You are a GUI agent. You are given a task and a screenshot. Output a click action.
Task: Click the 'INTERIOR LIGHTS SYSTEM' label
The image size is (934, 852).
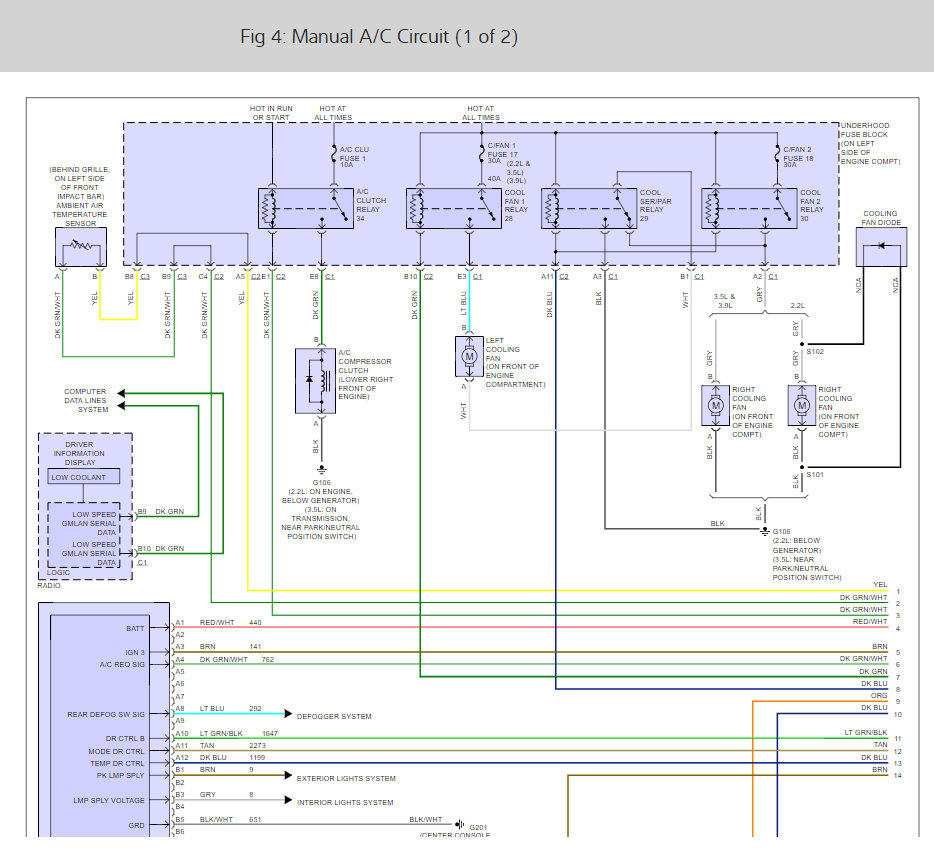point(345,803)
